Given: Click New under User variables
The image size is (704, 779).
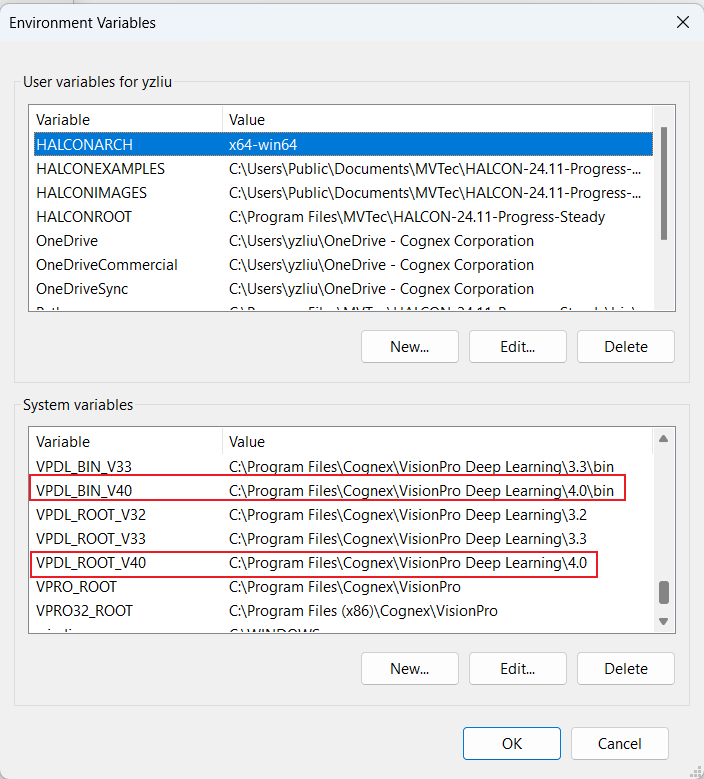Looking at the screenshot, I should [x=409, y=347].
